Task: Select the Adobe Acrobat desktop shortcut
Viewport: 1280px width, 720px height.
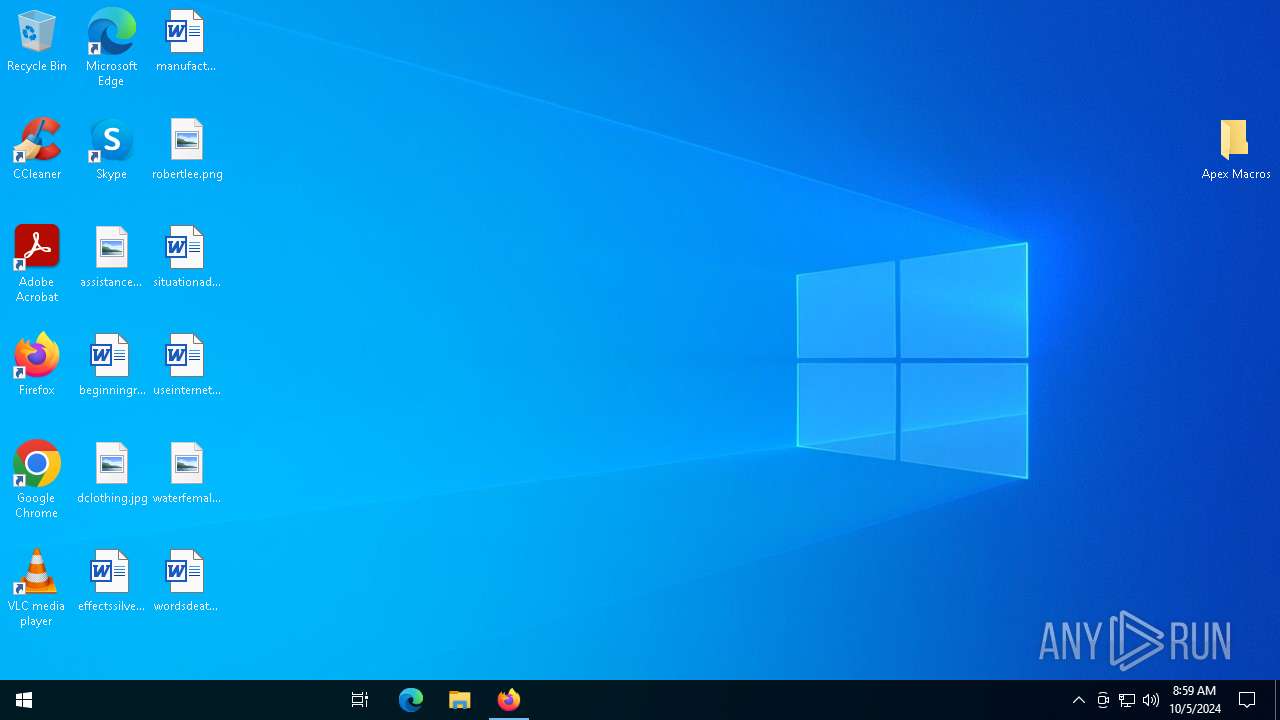Action: (x=37, y=264)
